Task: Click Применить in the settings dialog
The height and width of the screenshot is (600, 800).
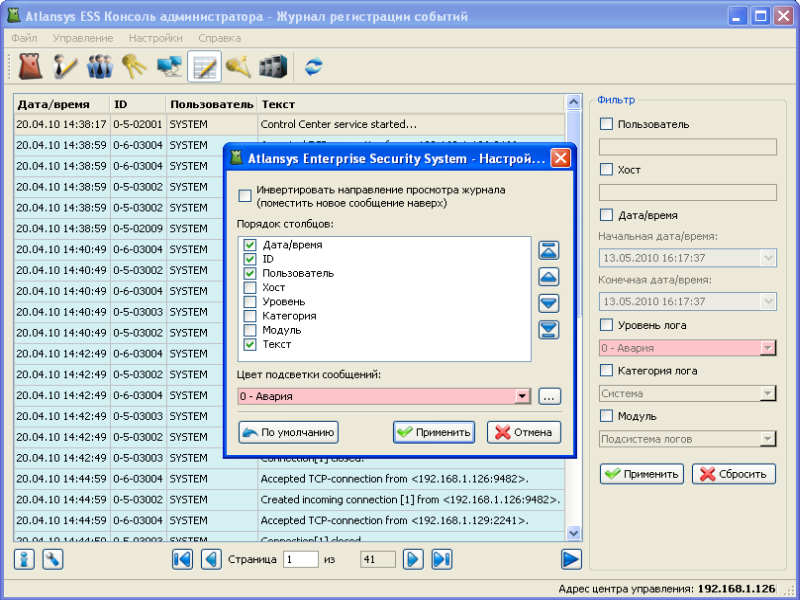Action: [x=434, y=432]
